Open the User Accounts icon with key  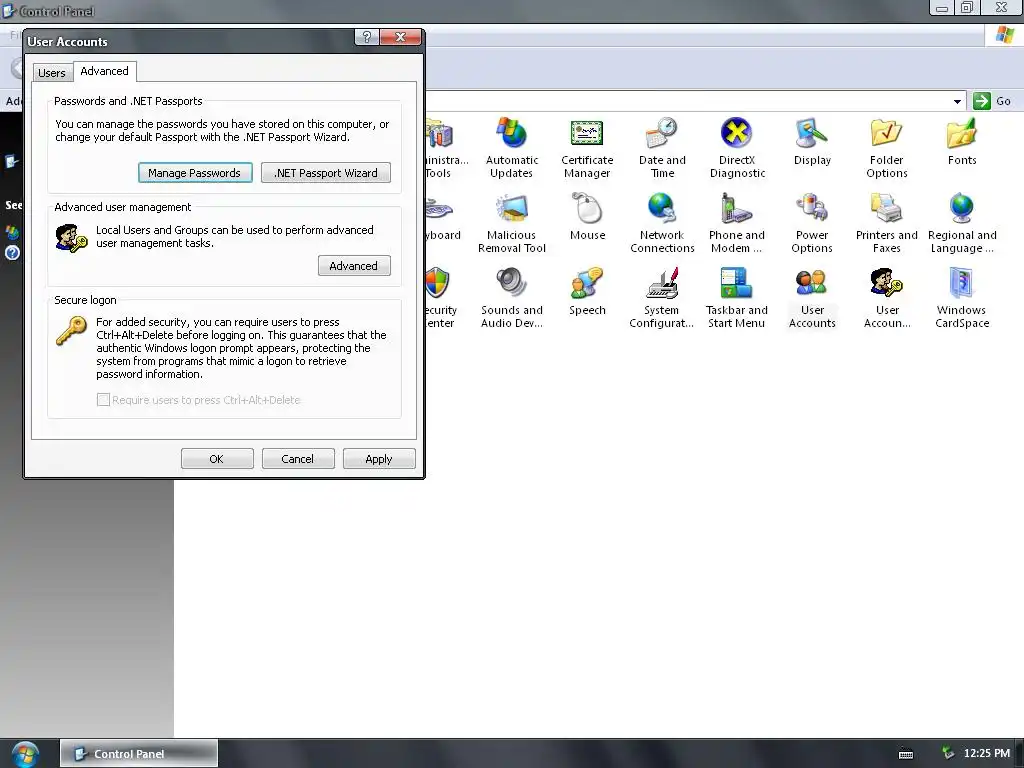[886, 298]
